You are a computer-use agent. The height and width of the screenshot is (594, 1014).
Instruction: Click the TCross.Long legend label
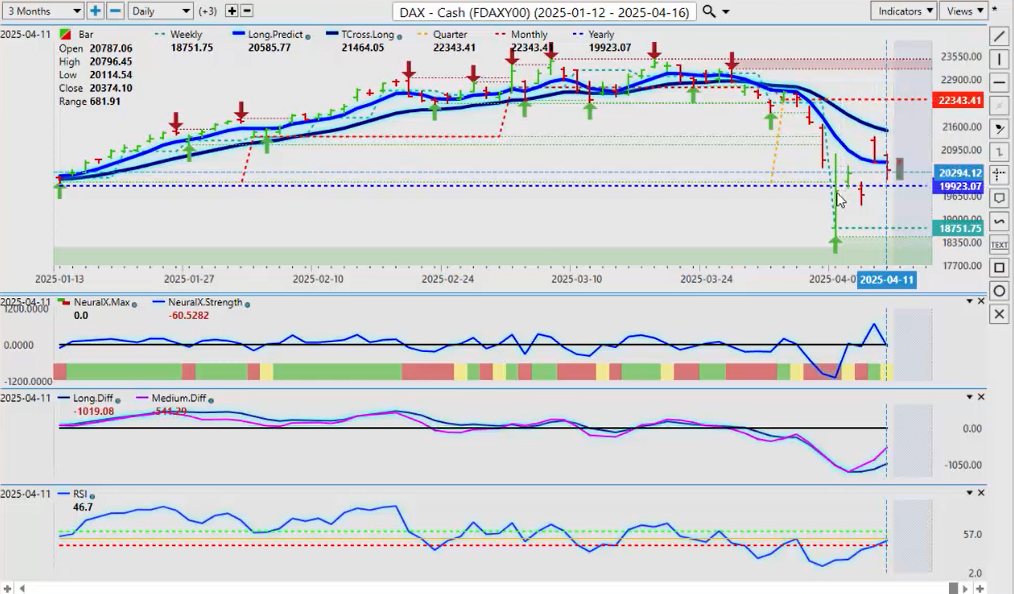click(x=367, y=34)
